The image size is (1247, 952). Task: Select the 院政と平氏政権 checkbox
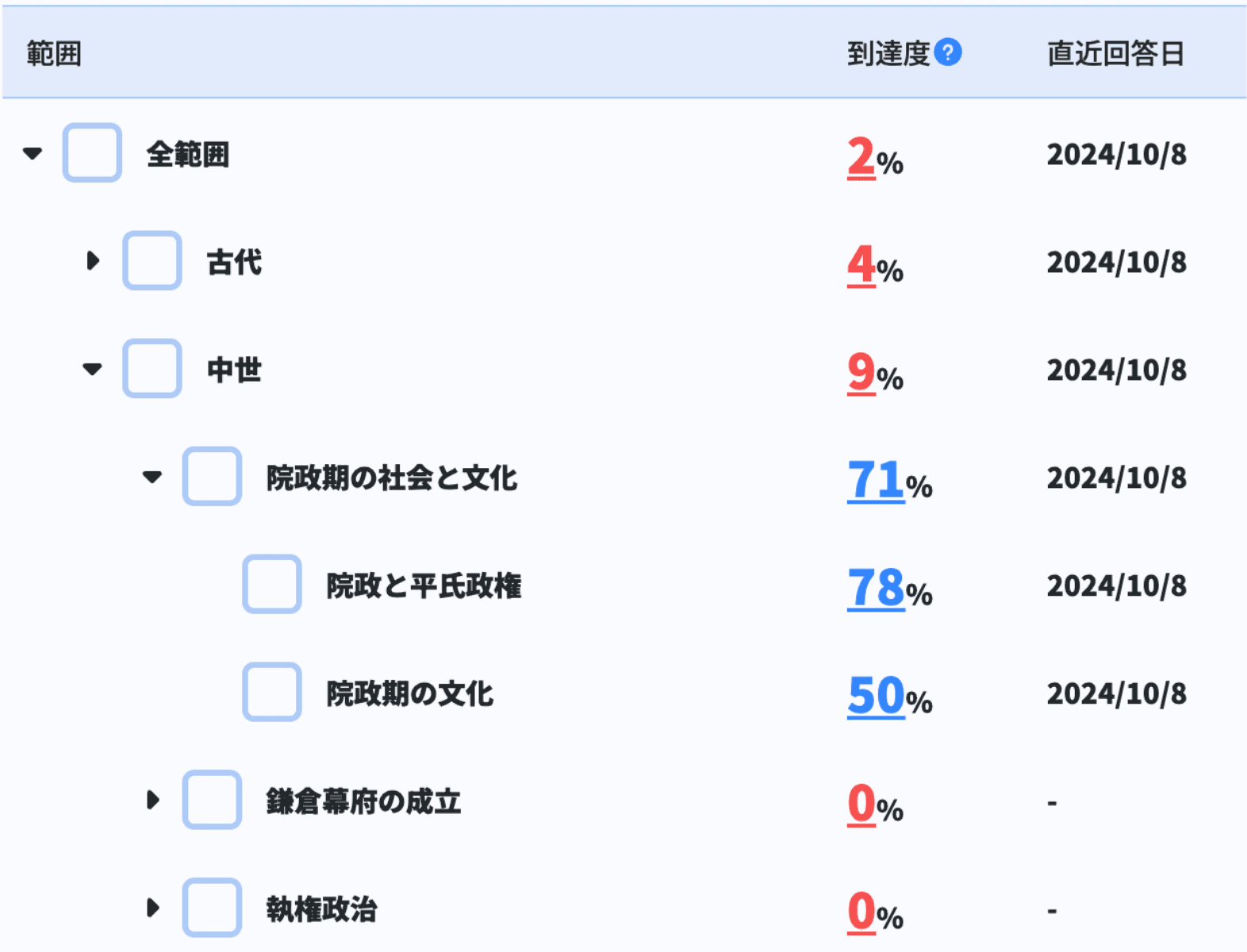(271, 585)
